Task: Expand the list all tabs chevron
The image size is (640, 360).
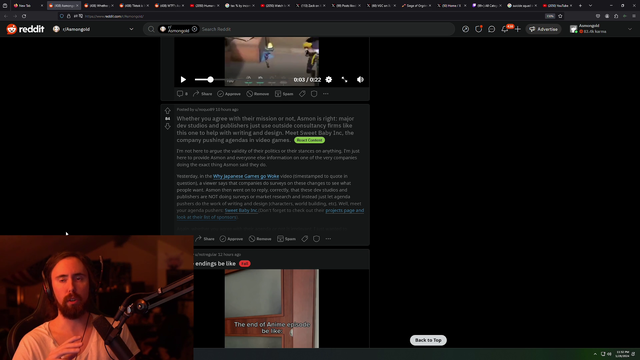Action: 590,6
